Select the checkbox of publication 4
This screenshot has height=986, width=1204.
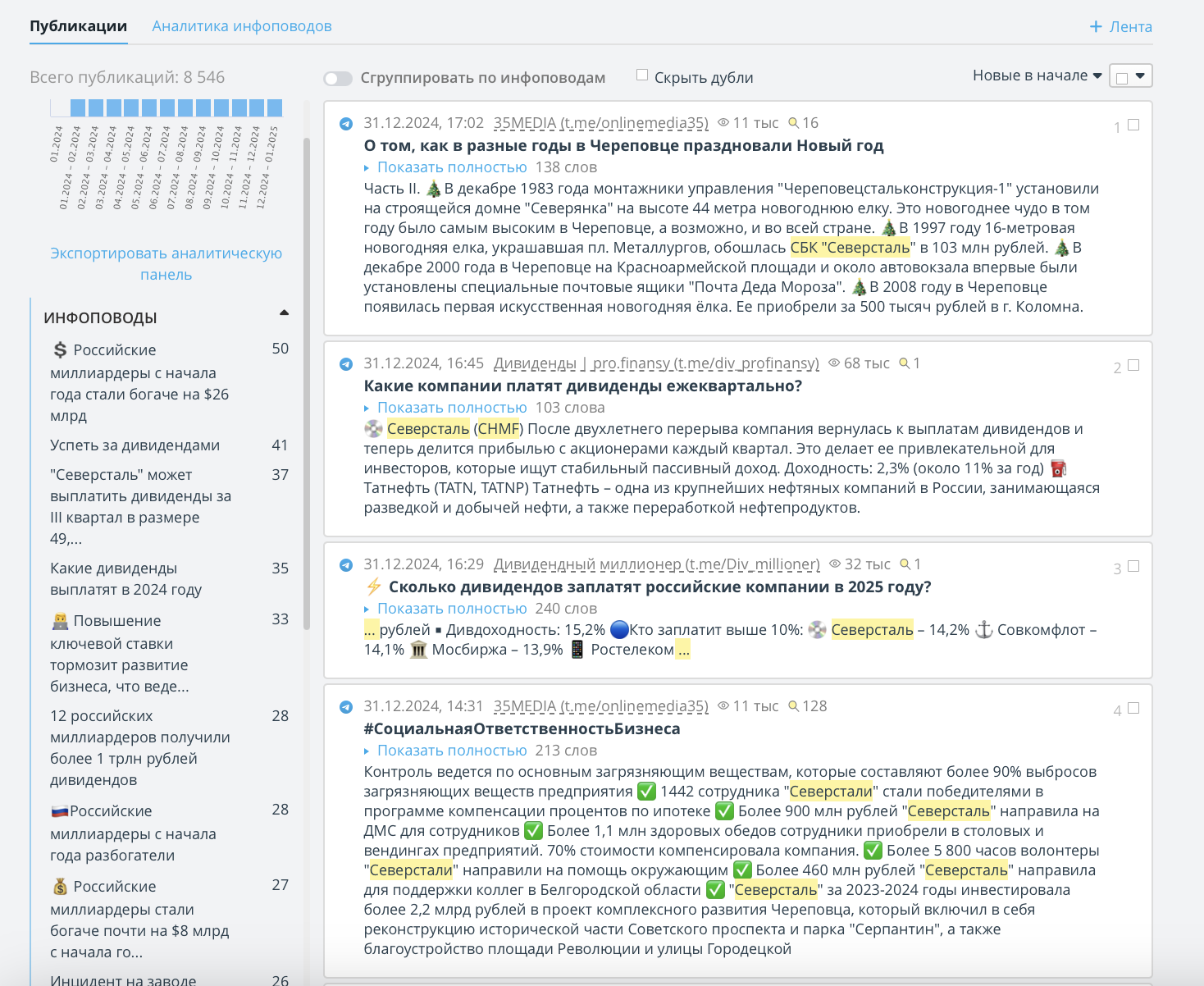(x=1133, y=708)
